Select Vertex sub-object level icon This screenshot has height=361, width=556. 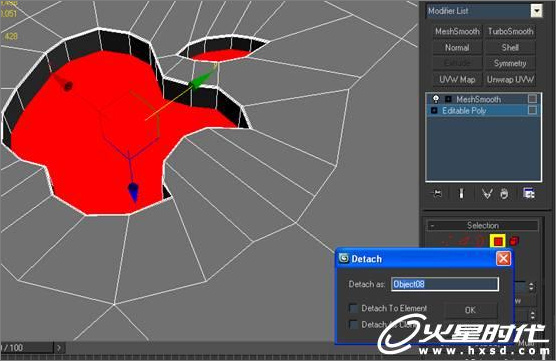[446, 241]
